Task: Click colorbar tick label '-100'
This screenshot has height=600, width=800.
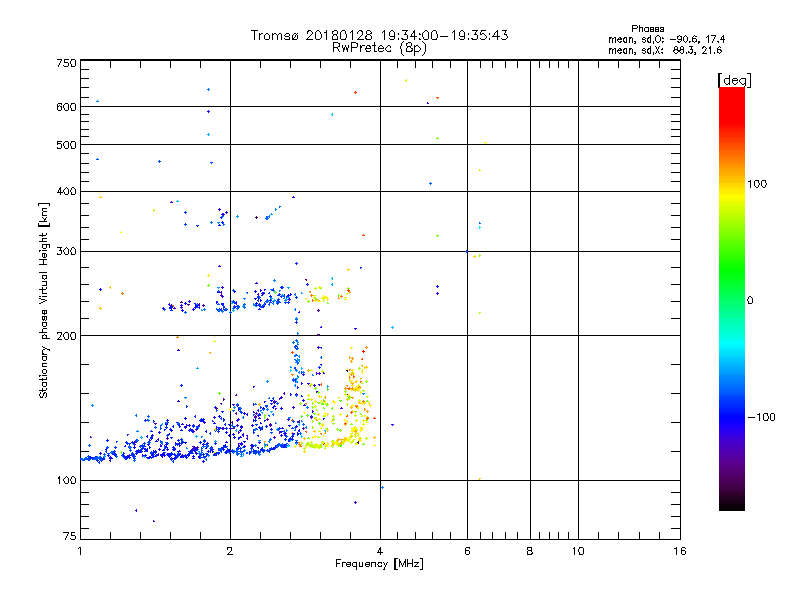Action: [761, 417]
